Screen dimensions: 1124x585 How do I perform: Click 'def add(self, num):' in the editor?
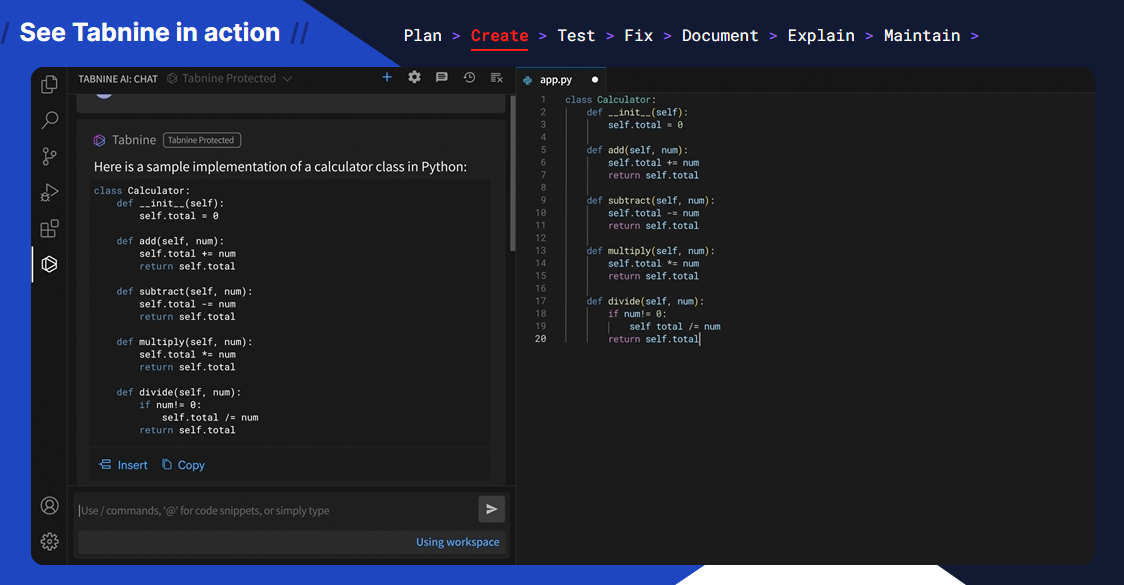[637, 150]
